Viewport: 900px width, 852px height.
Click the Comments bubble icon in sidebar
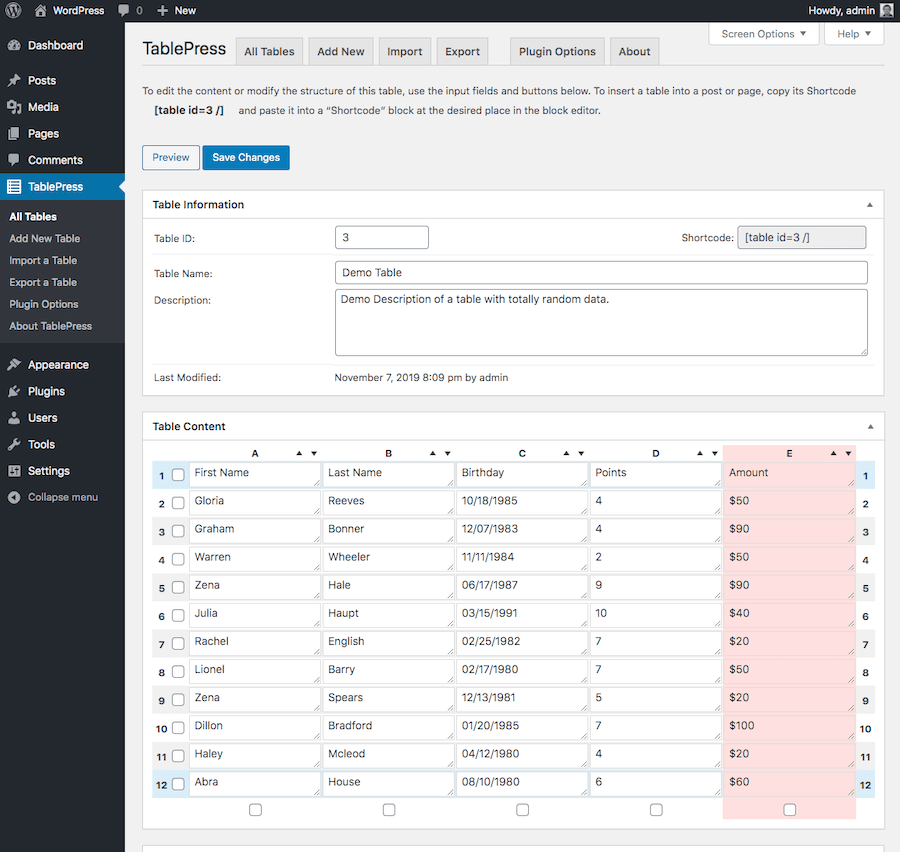coord(14,160)
